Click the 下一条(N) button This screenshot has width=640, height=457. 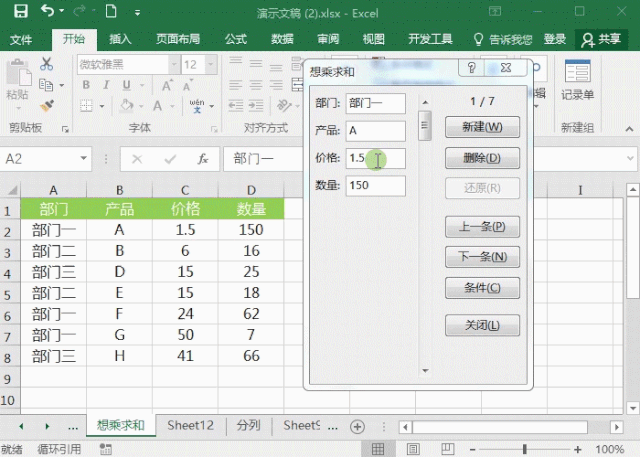(482, 257)
